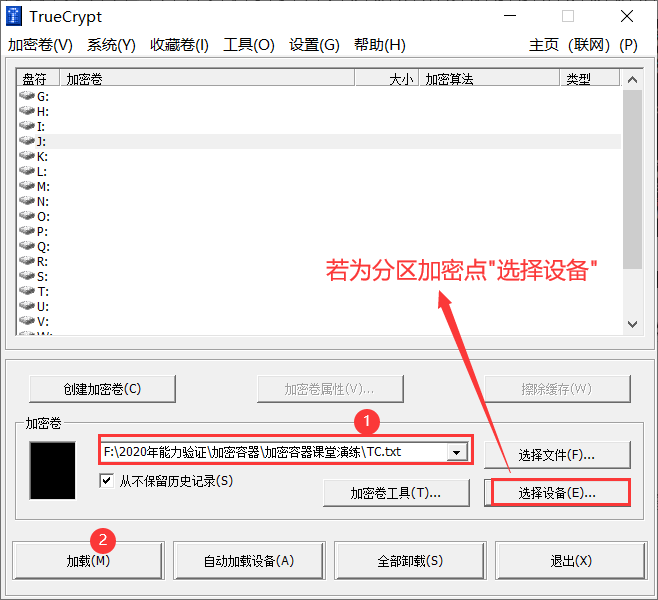Open the 帮助(H) menu

point(380,44)
